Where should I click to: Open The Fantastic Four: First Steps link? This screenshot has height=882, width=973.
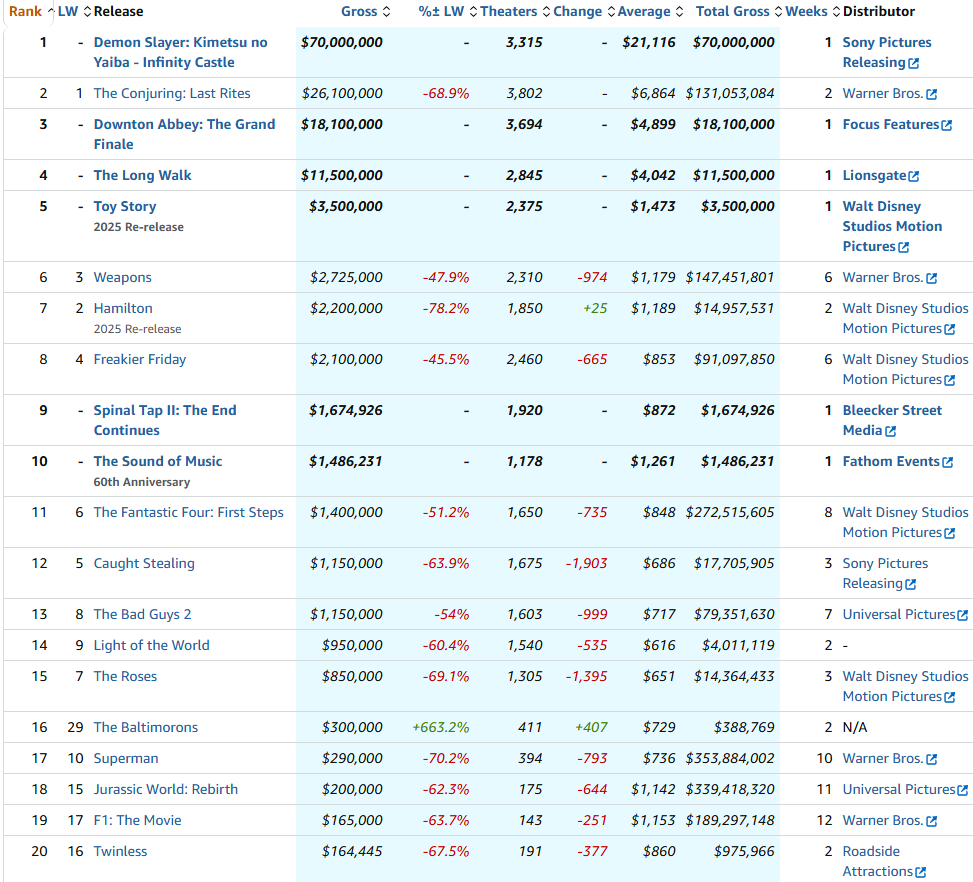189,512
